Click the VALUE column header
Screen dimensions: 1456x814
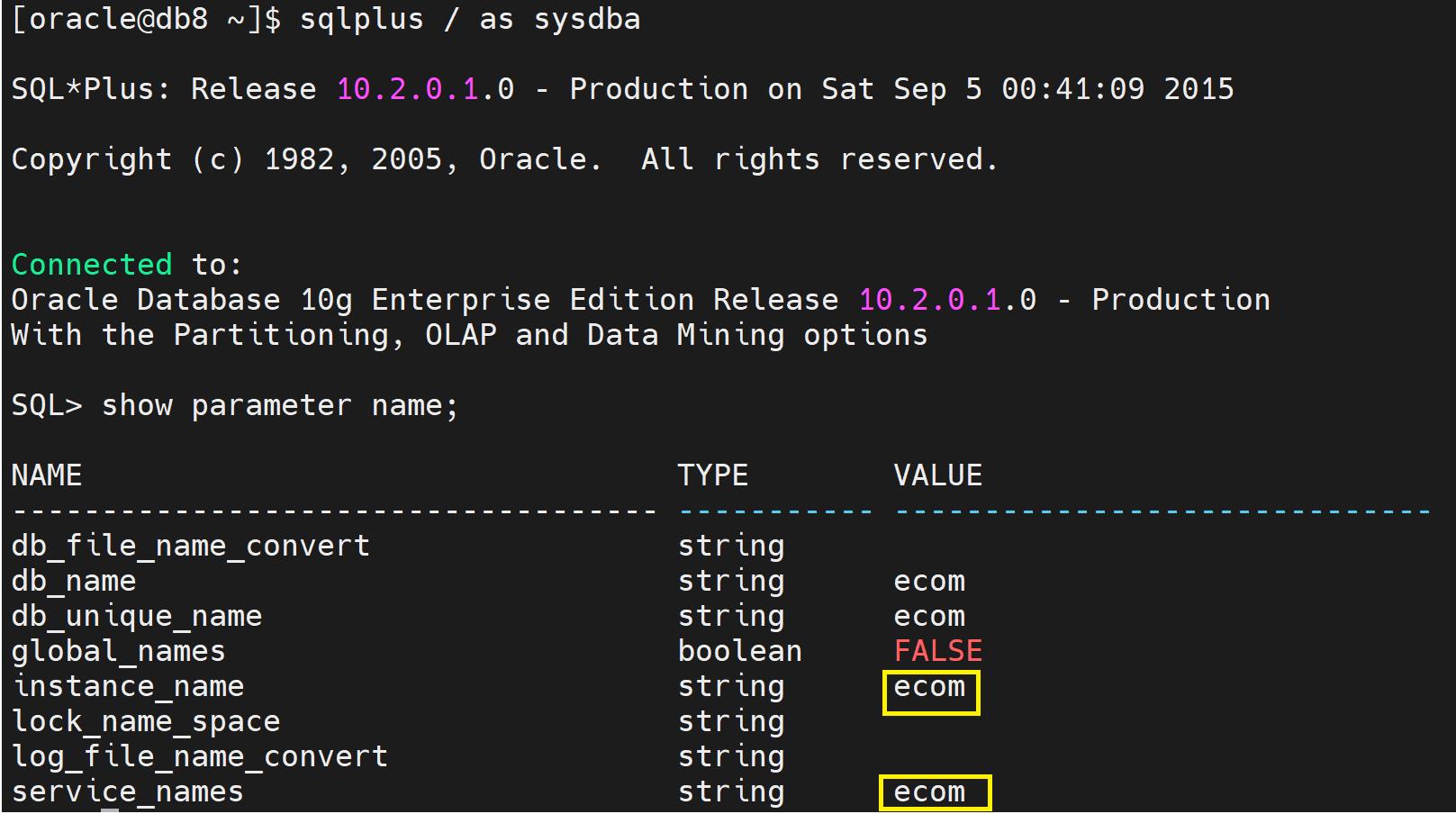point(938,475)
